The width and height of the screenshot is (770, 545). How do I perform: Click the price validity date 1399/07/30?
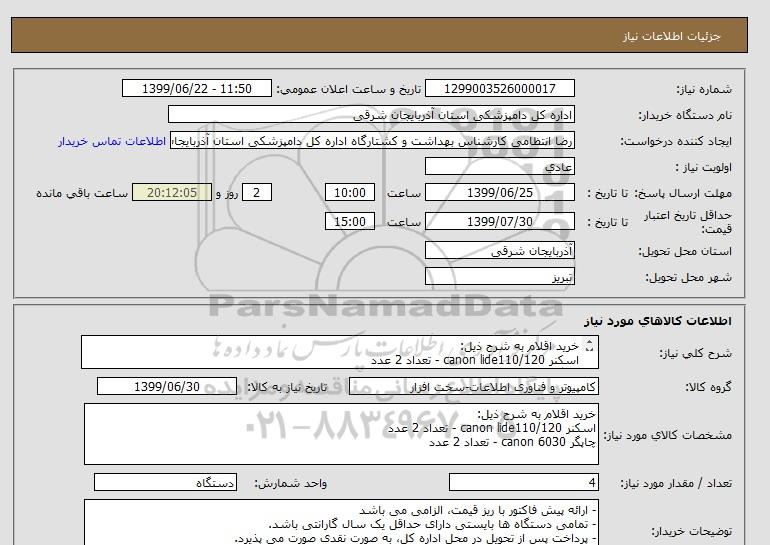point(499,221)
